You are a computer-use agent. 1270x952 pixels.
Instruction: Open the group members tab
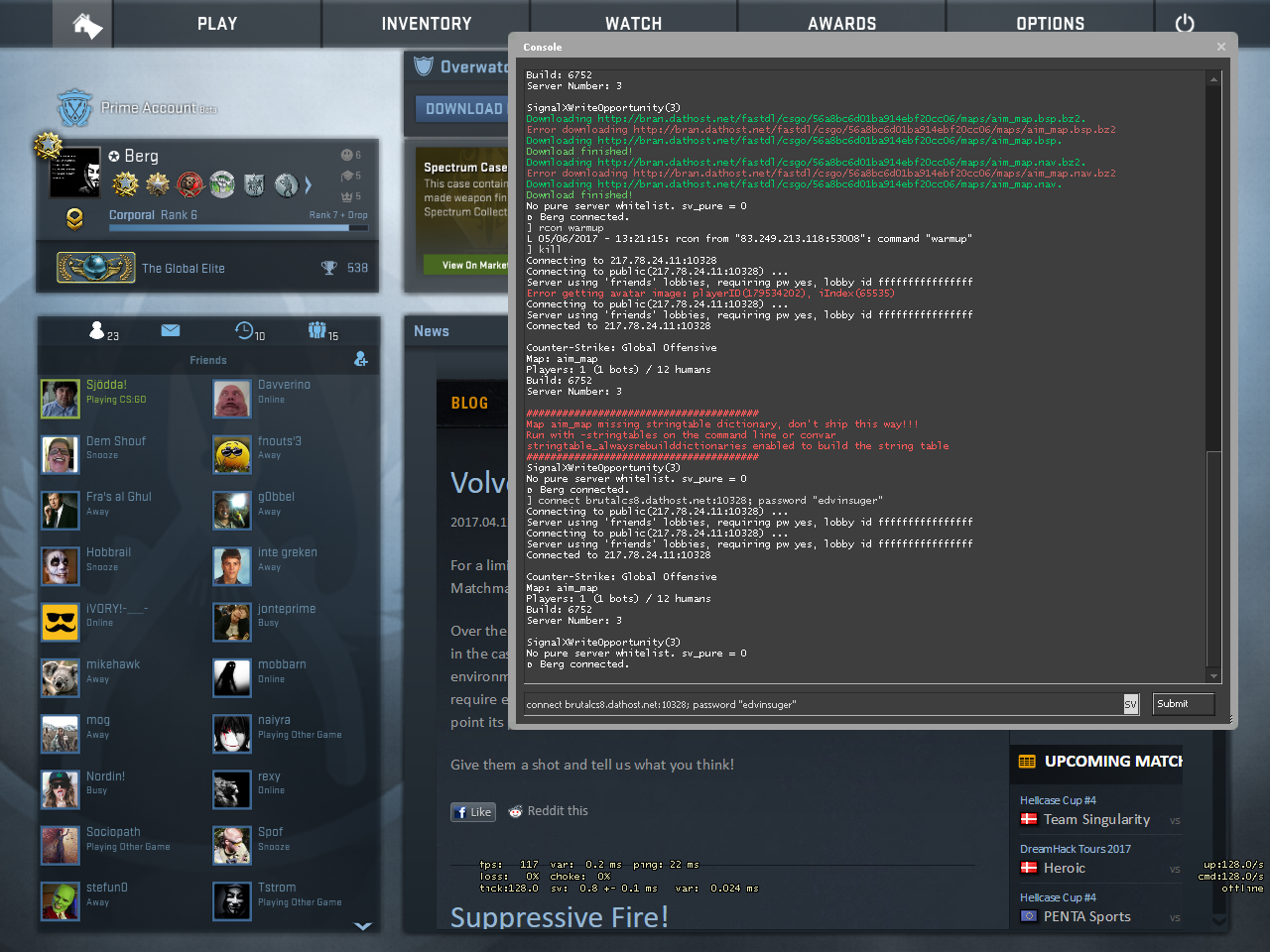click(x=317, y=330)
